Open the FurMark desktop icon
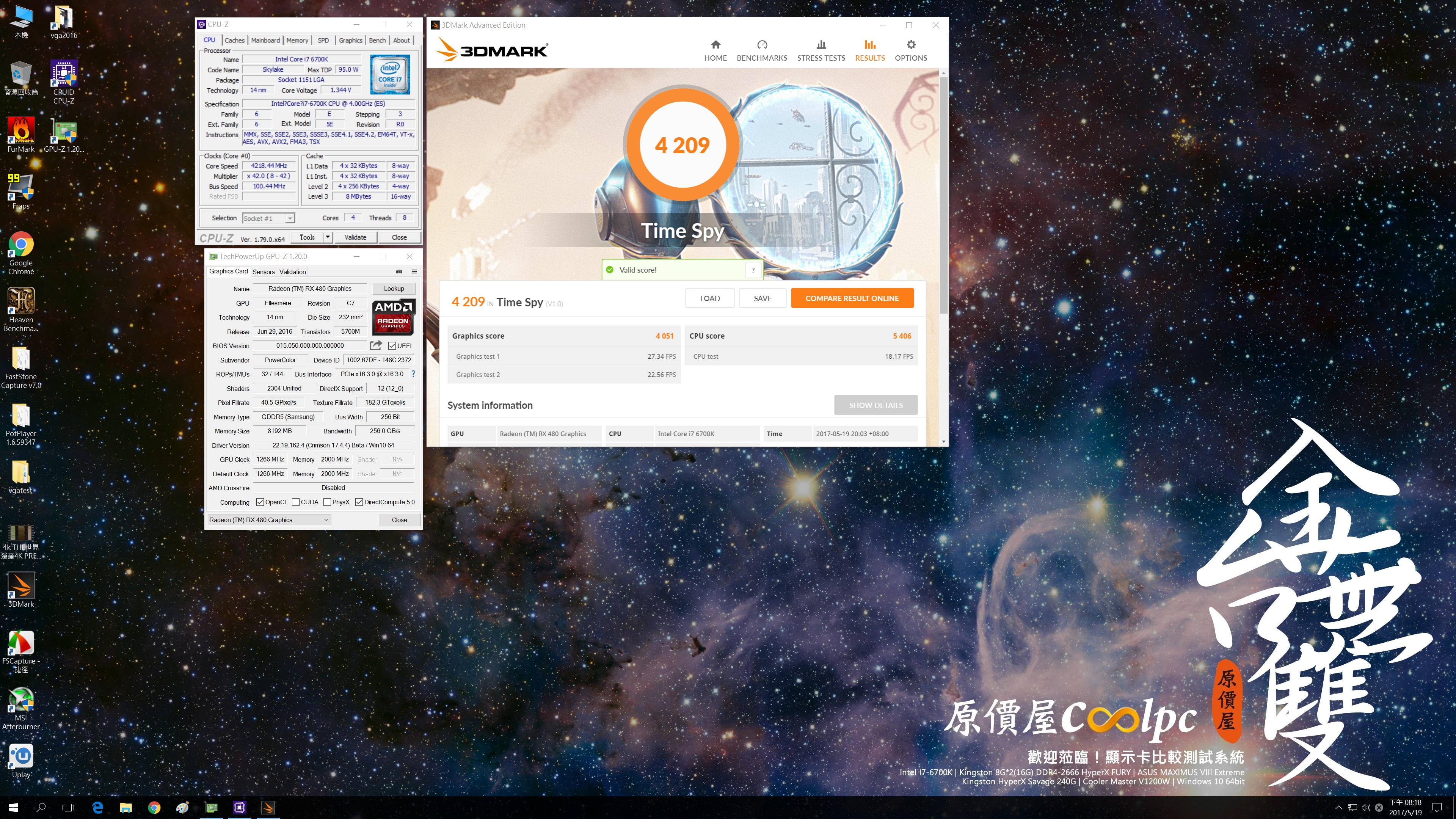 [21, 135]
